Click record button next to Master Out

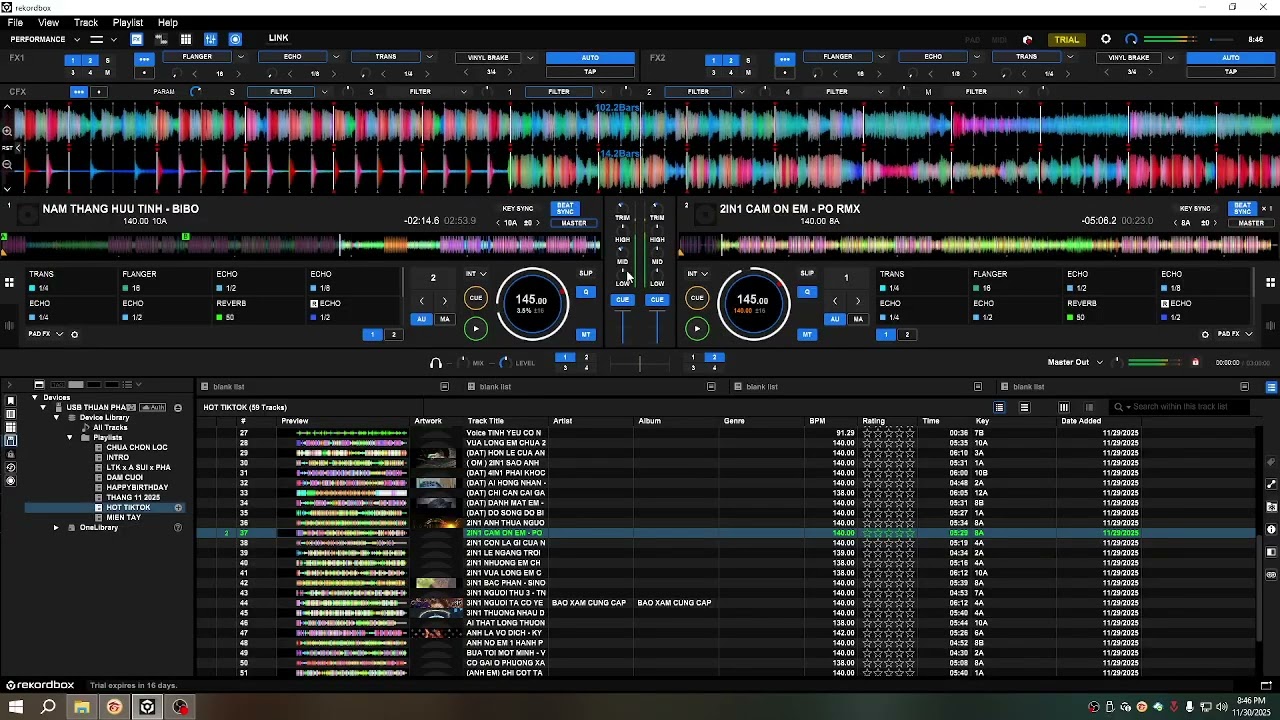pos(1195,362)
